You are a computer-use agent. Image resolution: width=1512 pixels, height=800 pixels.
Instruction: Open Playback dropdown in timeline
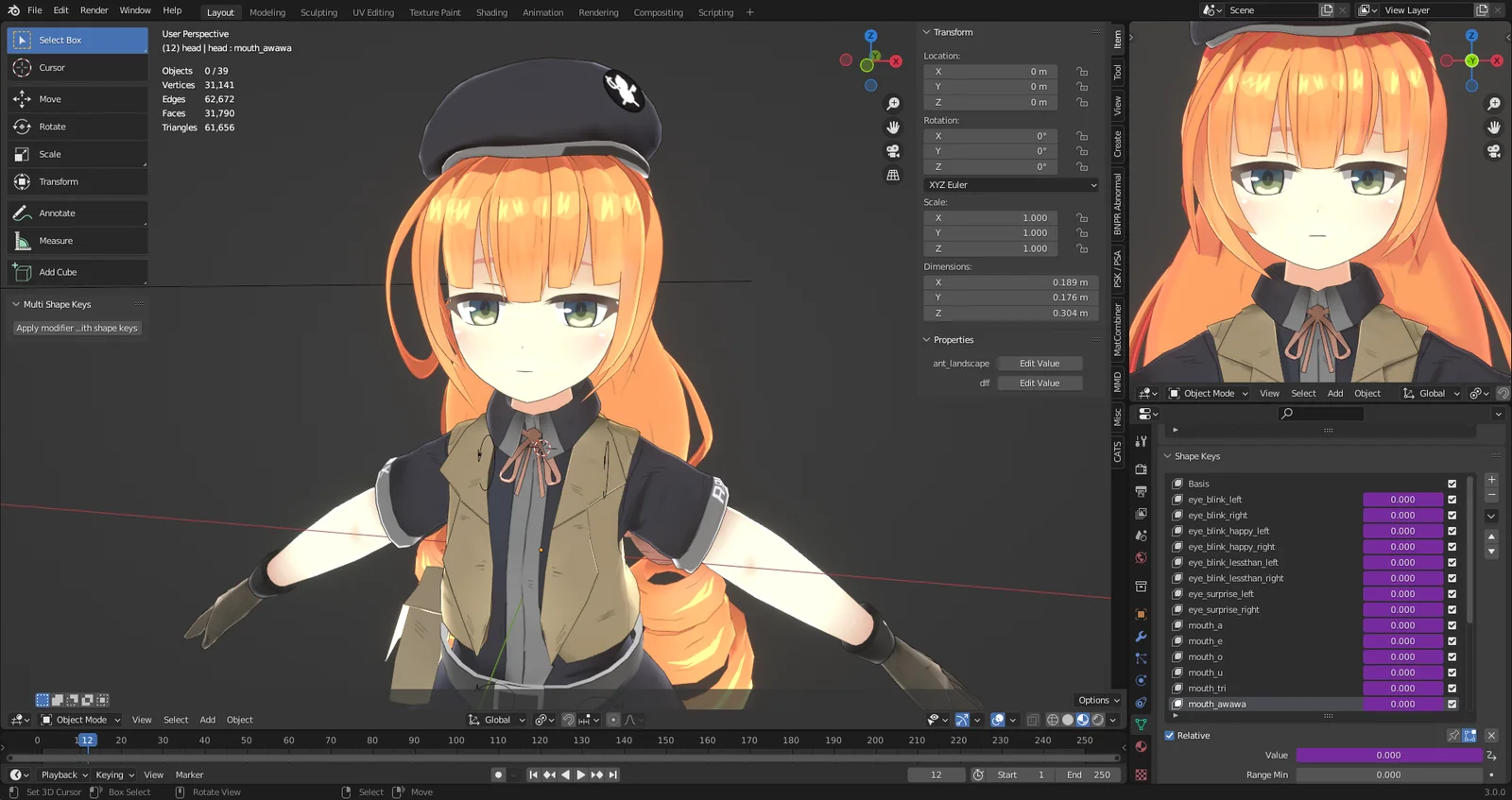(64, 774)
